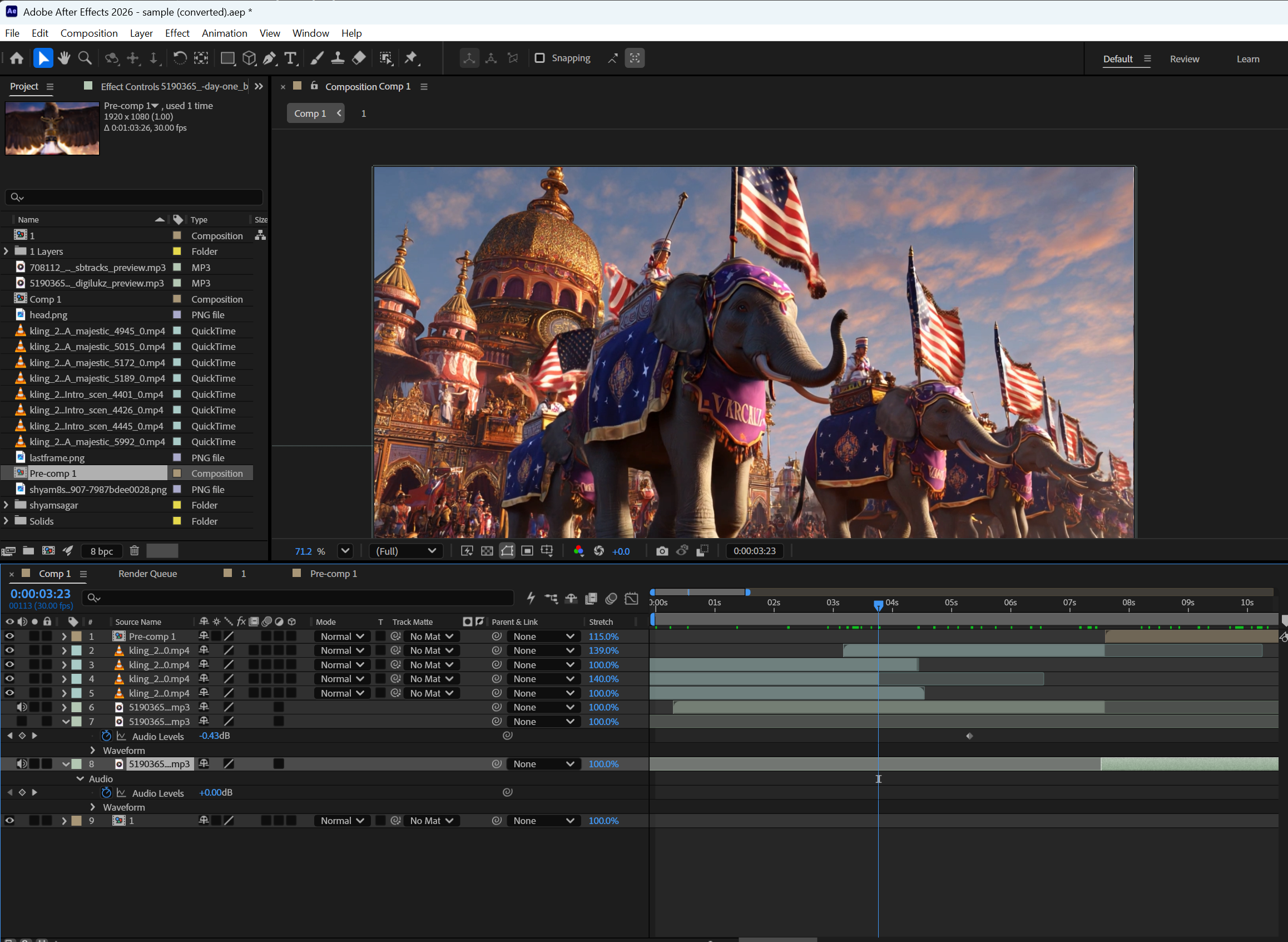Open the Effect menu
Image resolution: width=1288 pixels, height=942 pixels.
[x=177, y=33]
